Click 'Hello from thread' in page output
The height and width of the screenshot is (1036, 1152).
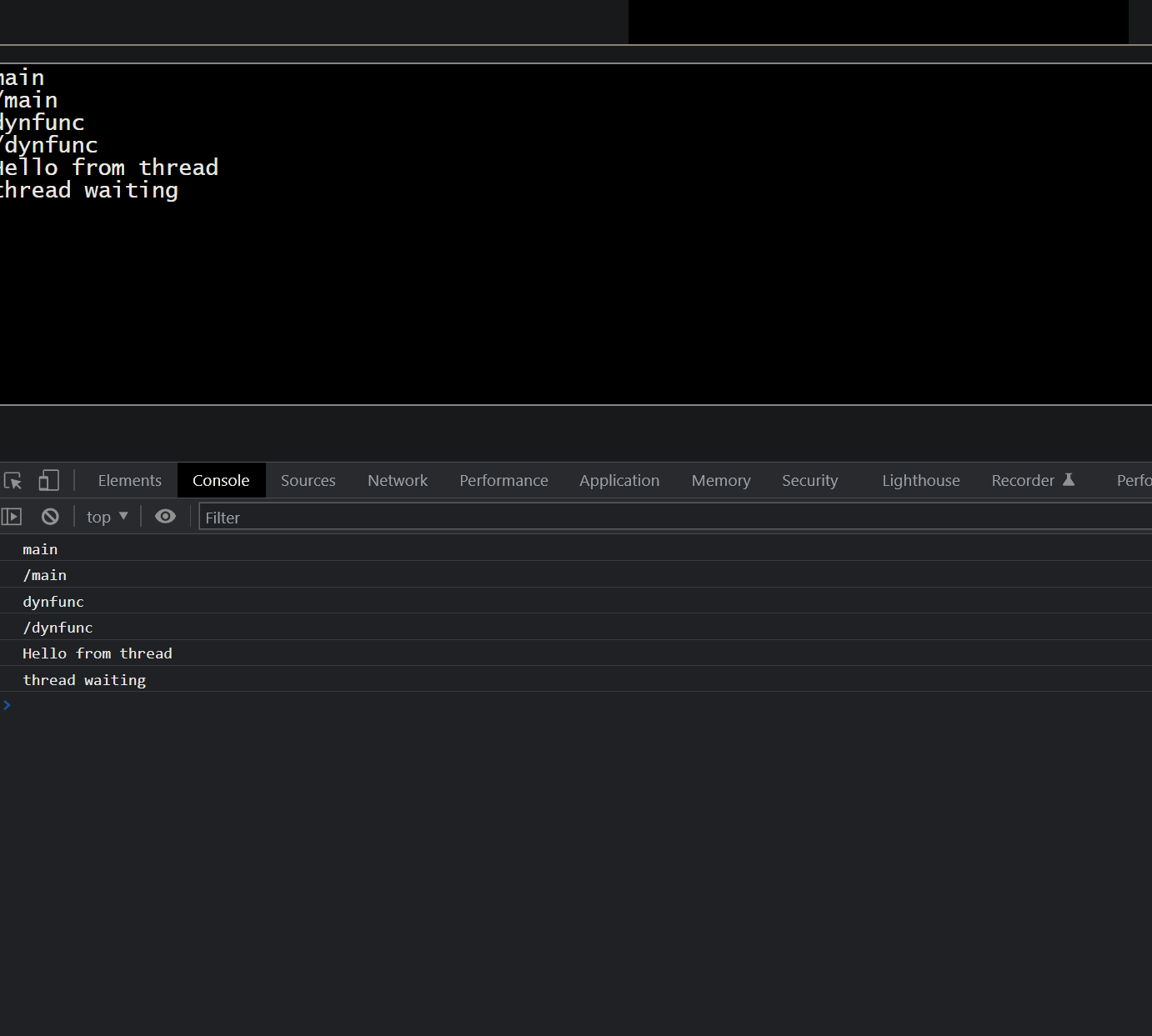coord(109,168)
